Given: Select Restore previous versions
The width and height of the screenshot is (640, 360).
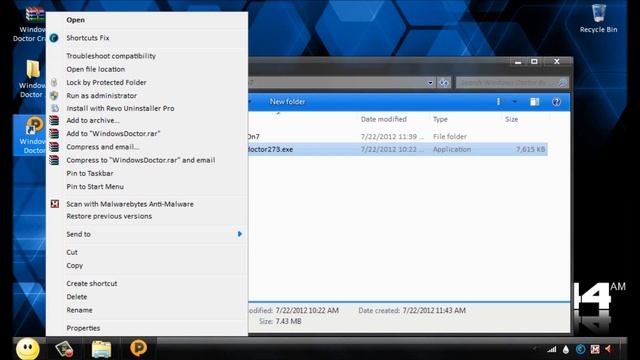Looking at the screenshot, I should point(146,216).
